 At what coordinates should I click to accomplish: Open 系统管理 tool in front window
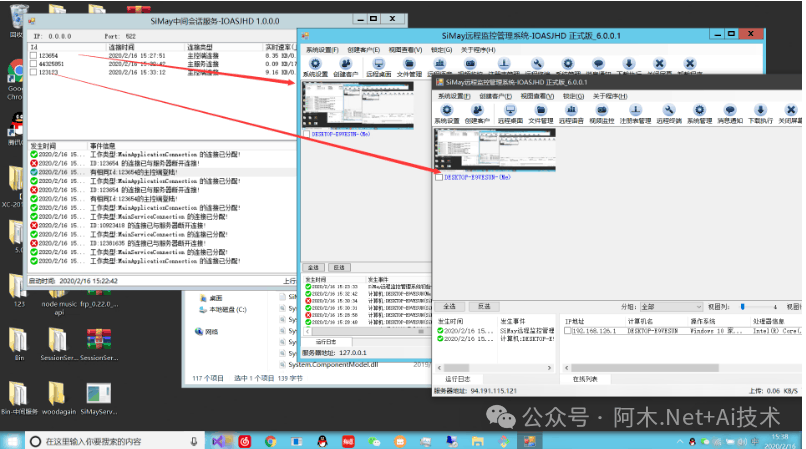(699, 114)
